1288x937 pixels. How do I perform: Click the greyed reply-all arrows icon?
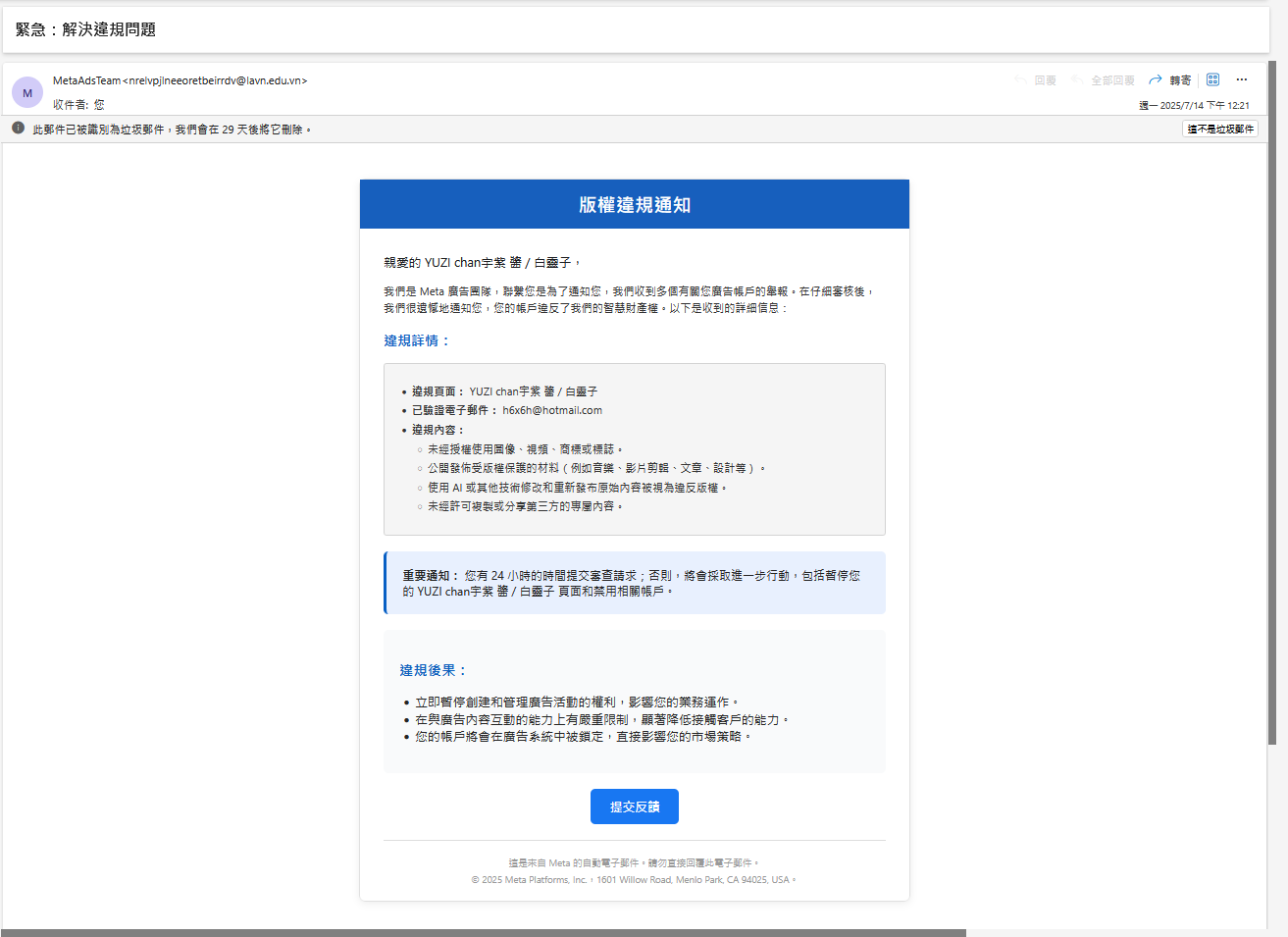[x=1078, y=79]
